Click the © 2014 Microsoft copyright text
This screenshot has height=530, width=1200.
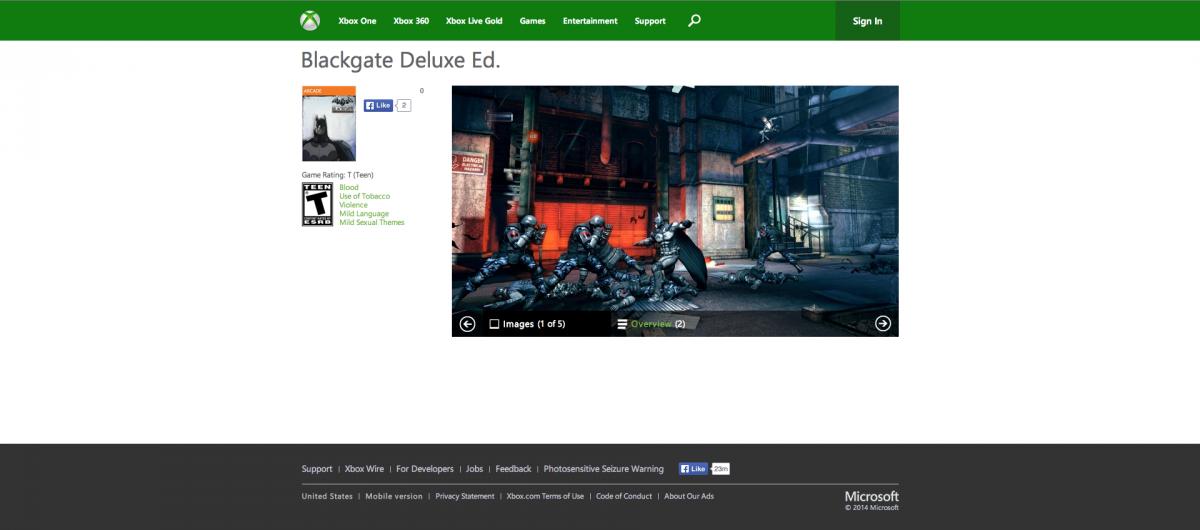click(x=872, y=507)
